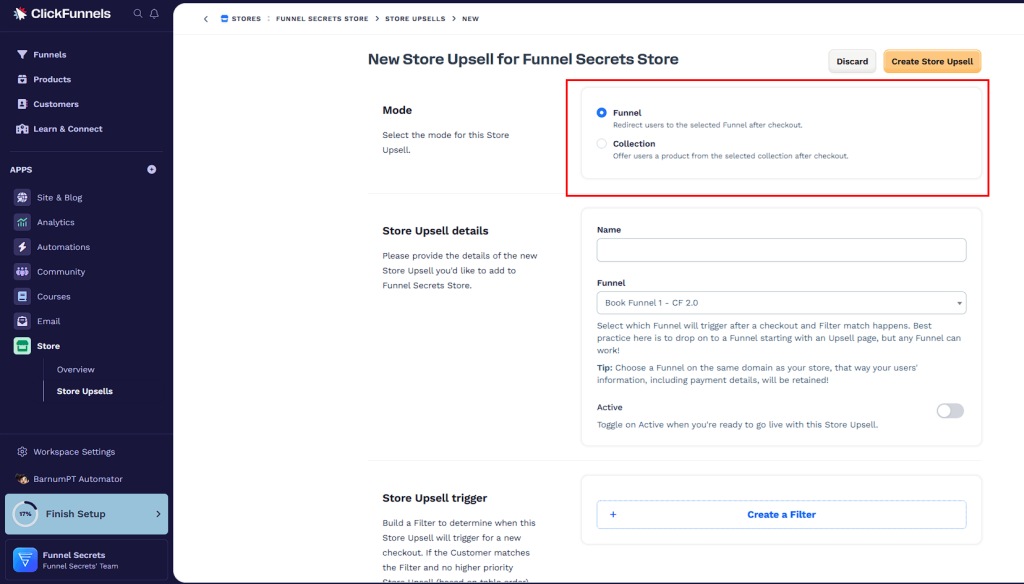Click the Site & Blog icon
Viewport: 1024px width, 584px height.
[22, 197]
